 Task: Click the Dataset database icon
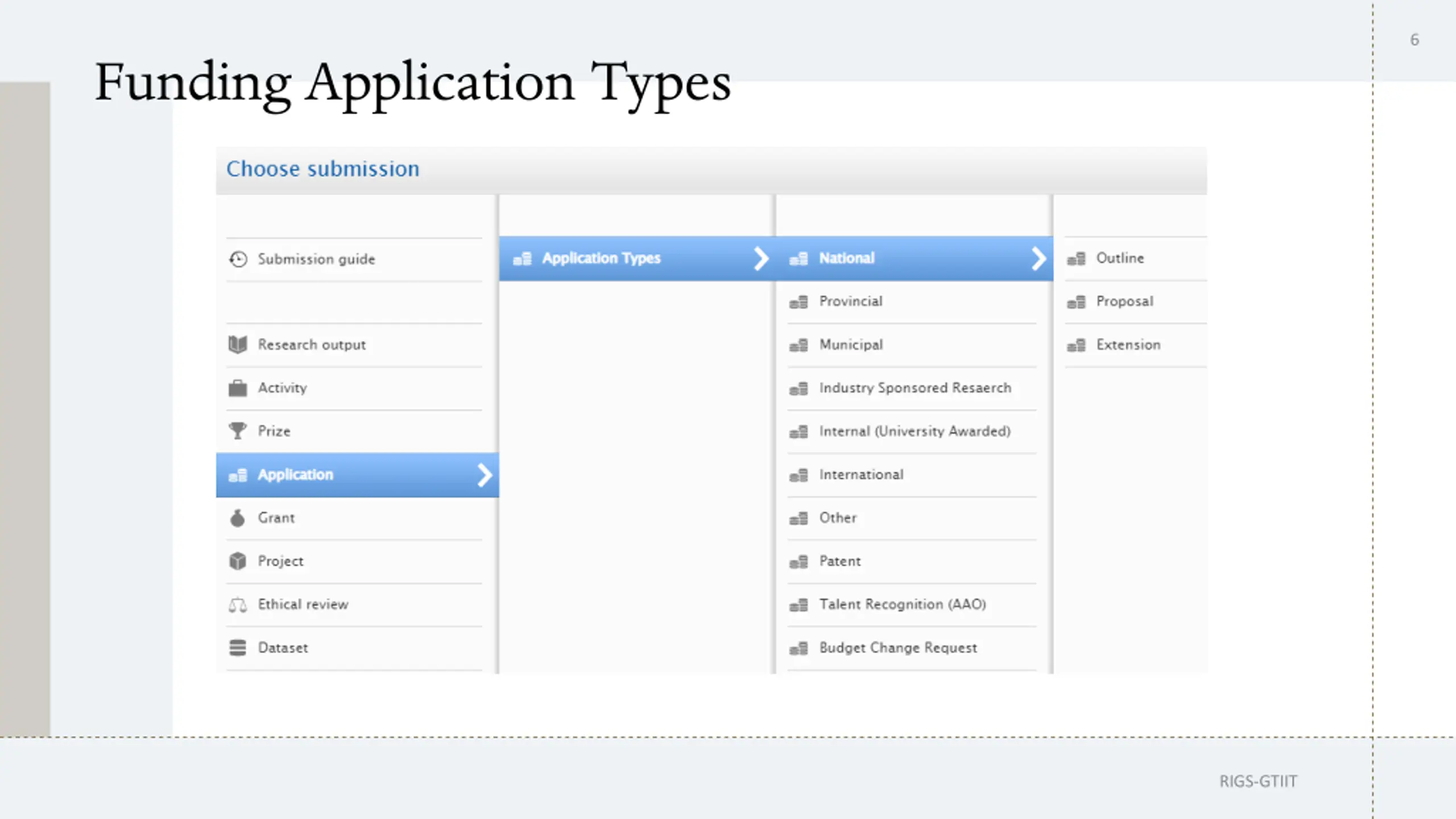point(238,648)
